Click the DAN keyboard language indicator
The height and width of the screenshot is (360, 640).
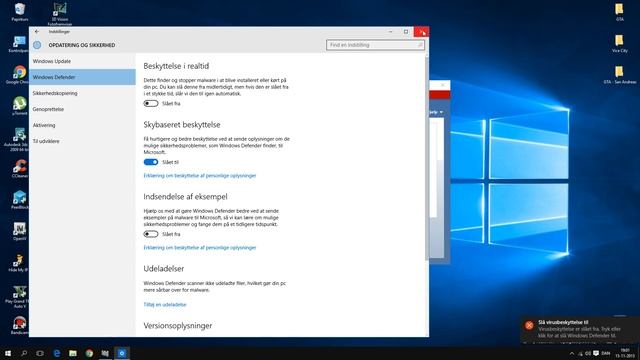click(606, 353)
